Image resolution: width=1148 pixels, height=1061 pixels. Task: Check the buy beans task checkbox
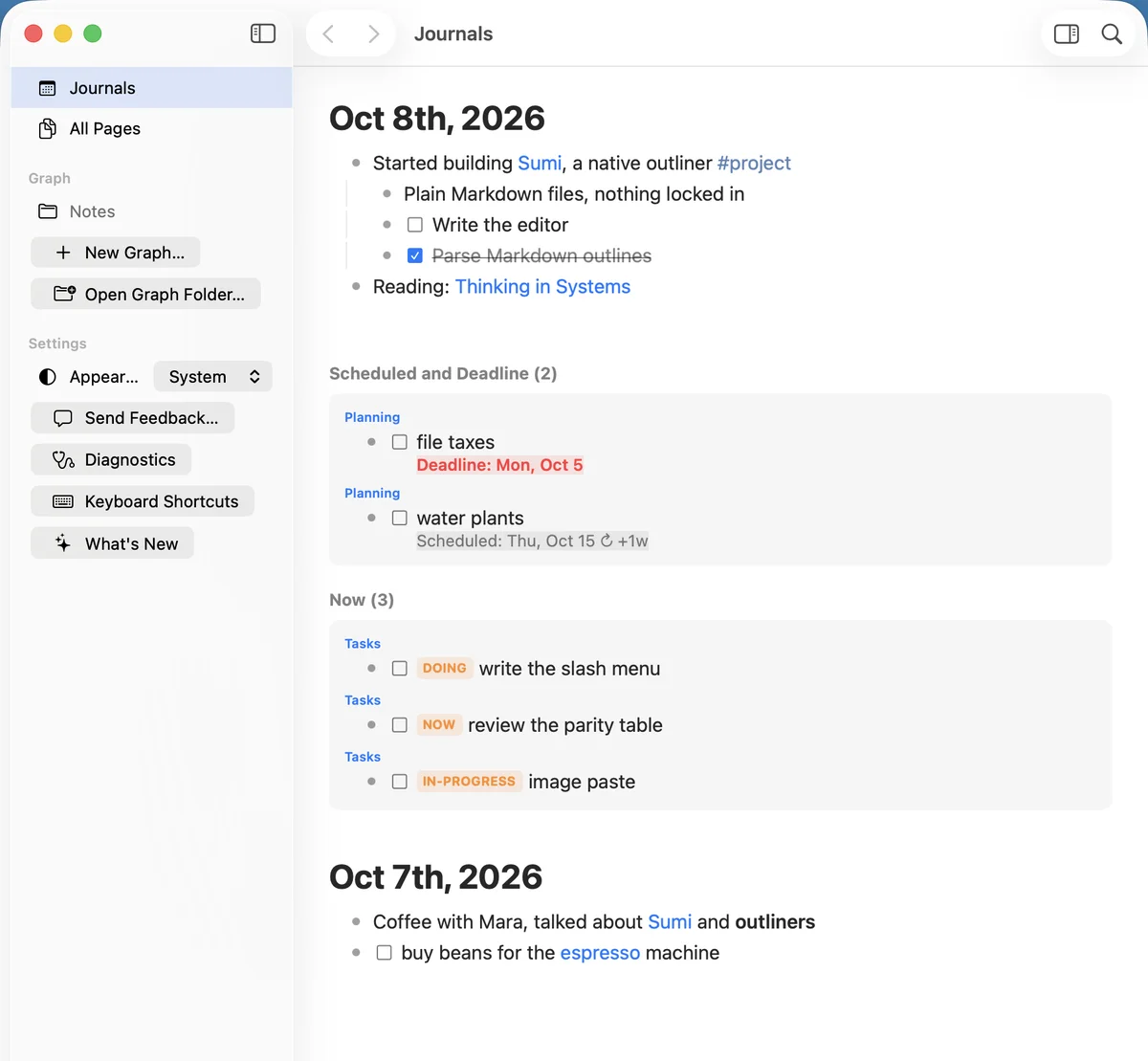coord(385,953)
